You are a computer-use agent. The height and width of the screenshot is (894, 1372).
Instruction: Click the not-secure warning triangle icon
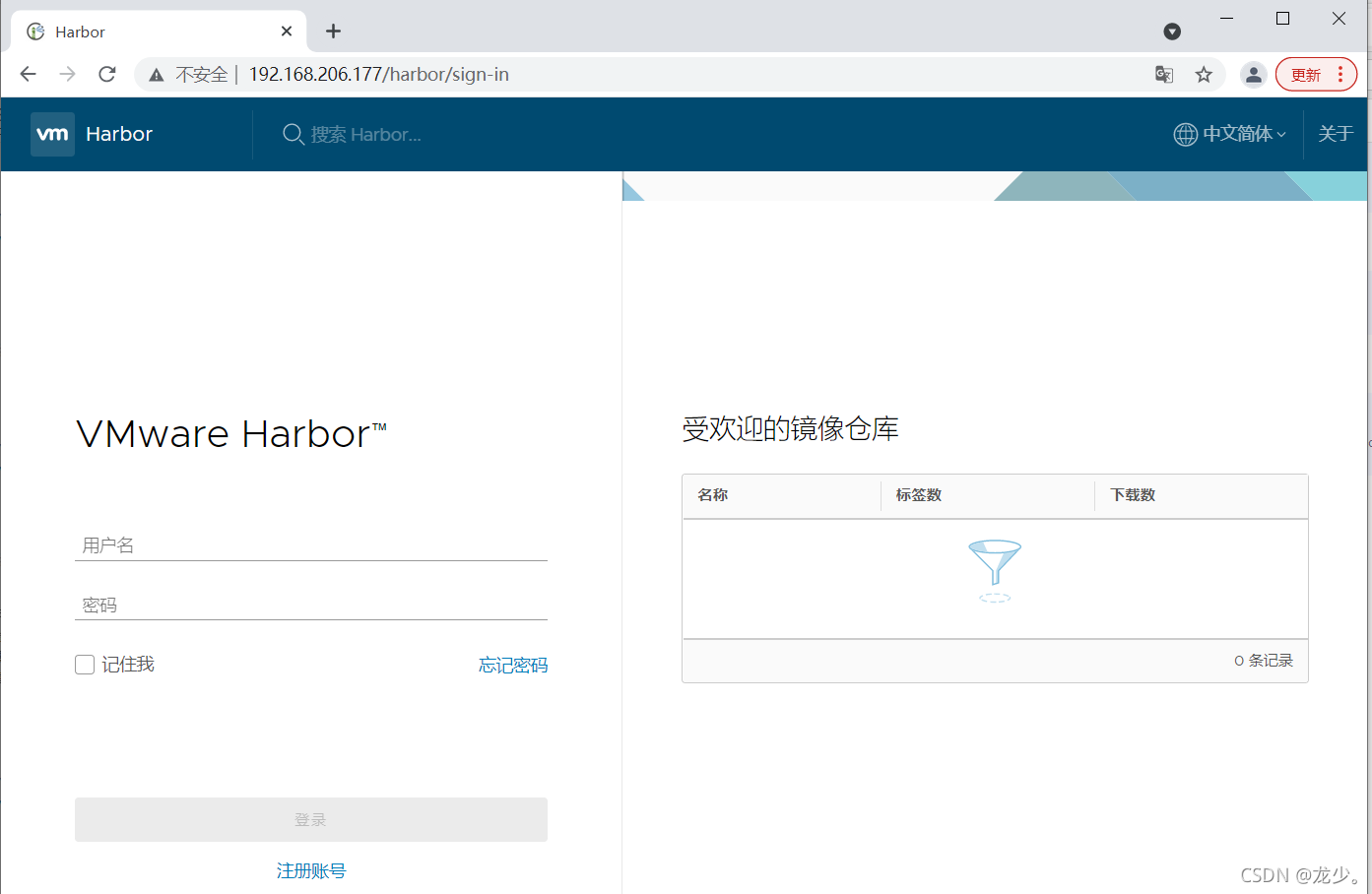click(x=156, y=75)
